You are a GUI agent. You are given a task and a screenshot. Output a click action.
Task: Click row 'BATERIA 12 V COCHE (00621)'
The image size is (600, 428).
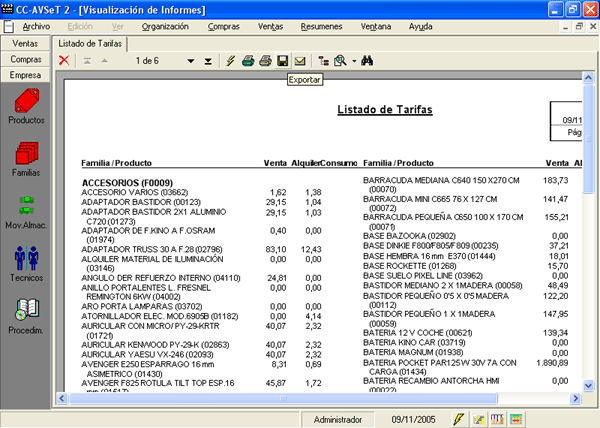point(417,333)
